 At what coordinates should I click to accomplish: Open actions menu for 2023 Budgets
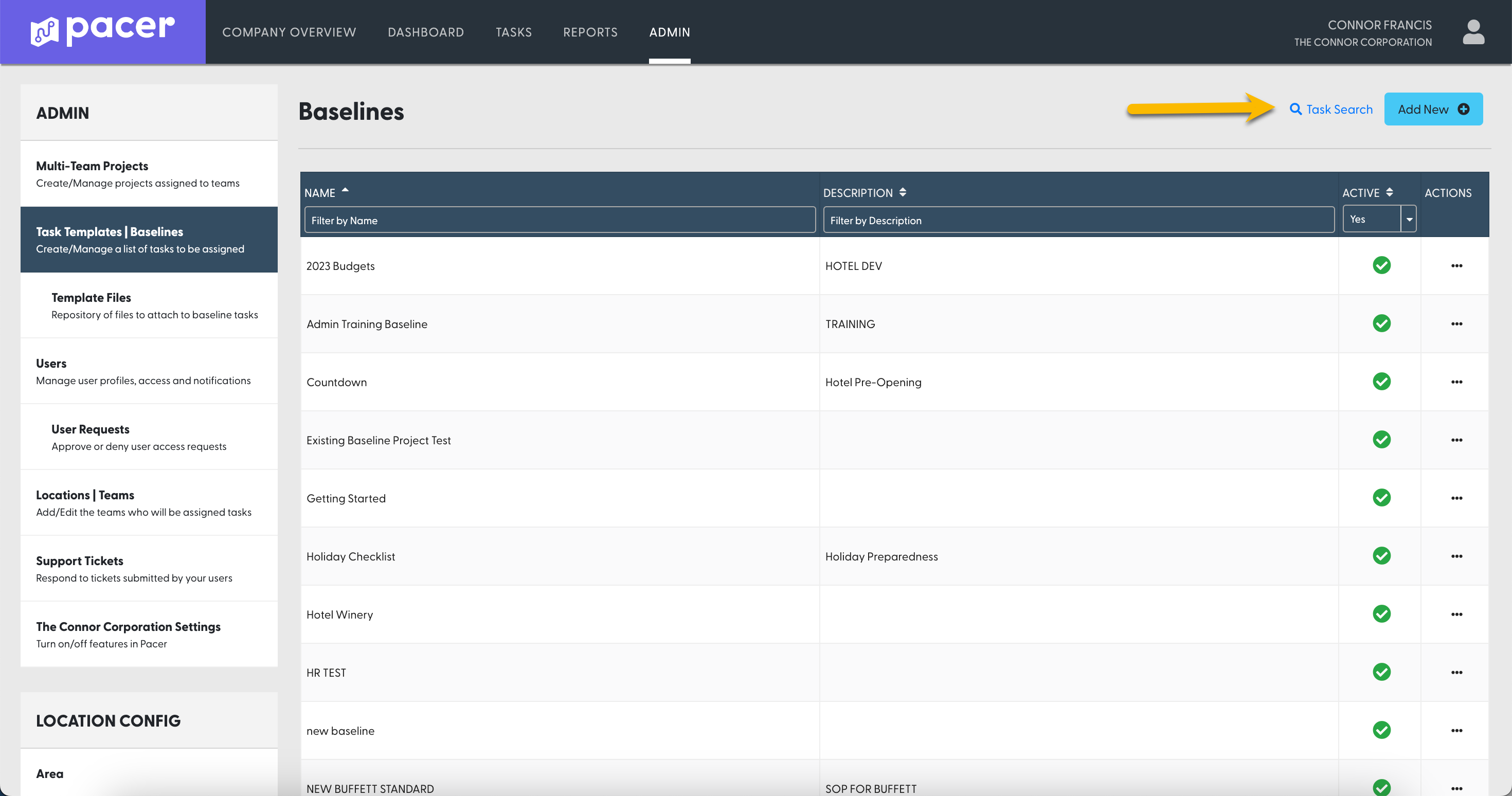(x=1456, y=266)
